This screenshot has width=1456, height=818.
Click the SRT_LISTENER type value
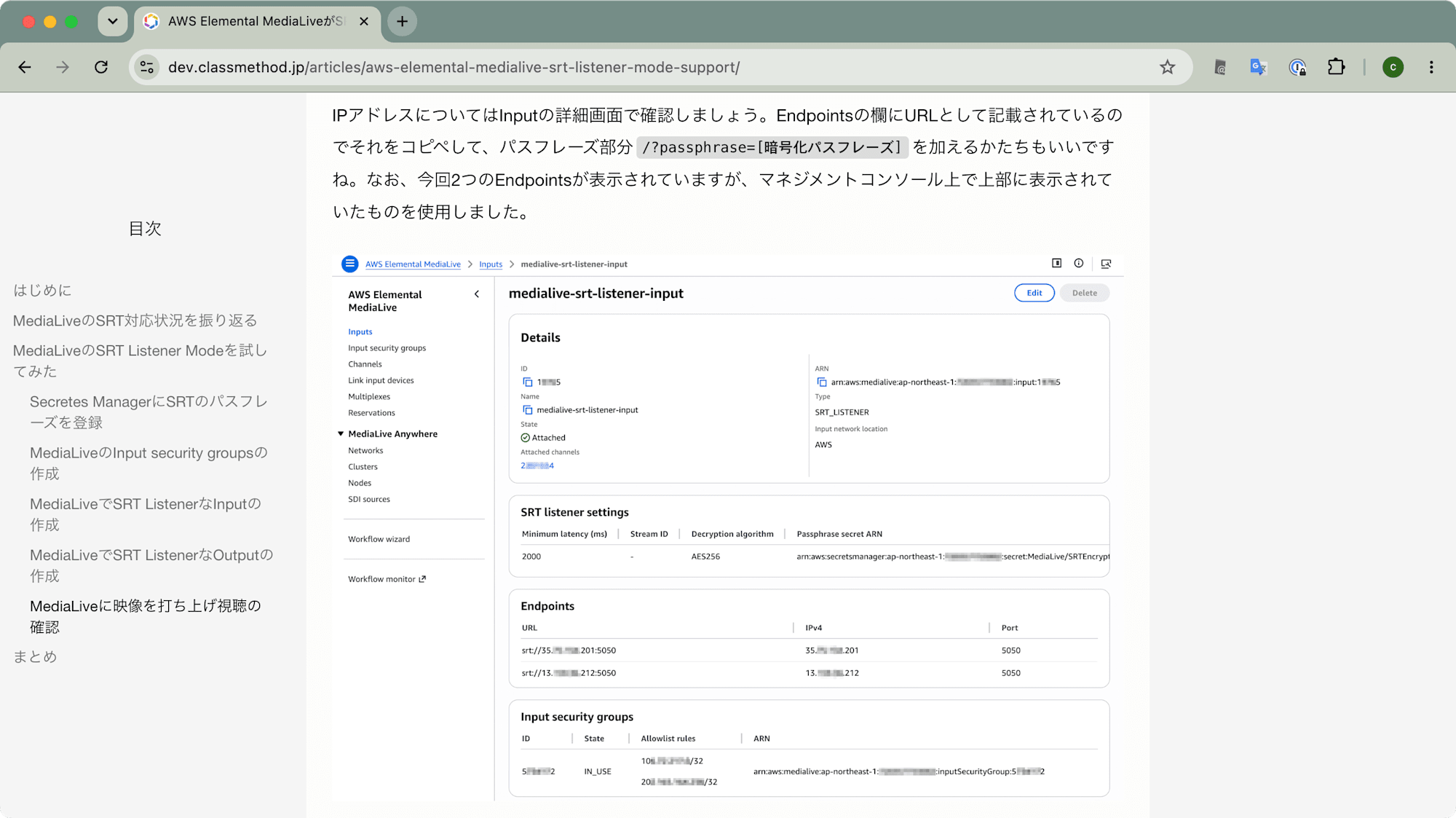pos(842,412)
